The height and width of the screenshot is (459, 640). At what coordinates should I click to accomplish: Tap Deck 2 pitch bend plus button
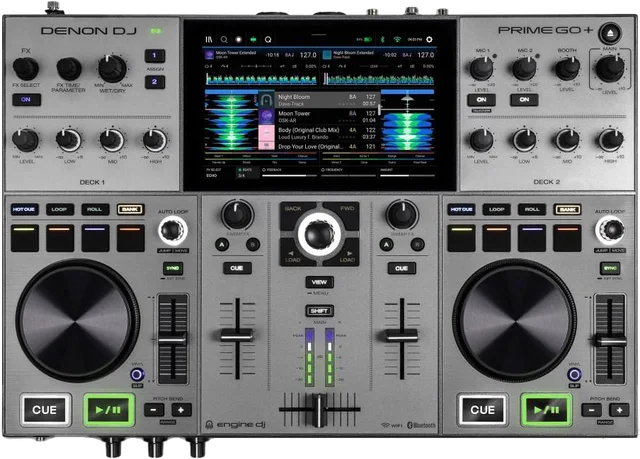619,410
